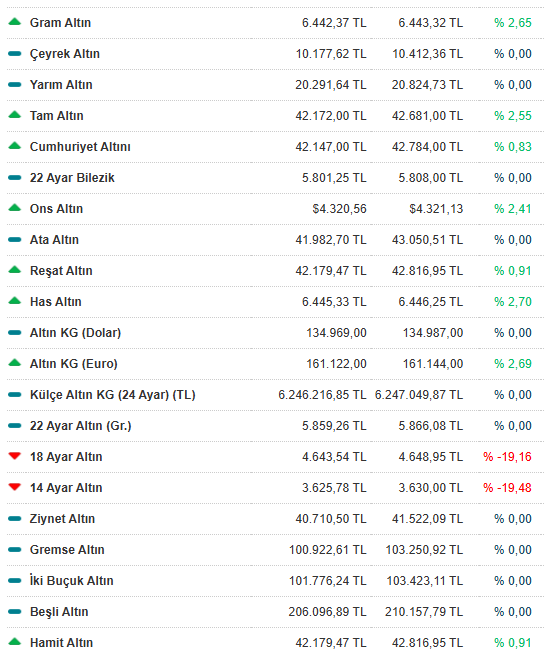Open the Reşat Altın link
545x657 pixels.
(x=61, y=271)
